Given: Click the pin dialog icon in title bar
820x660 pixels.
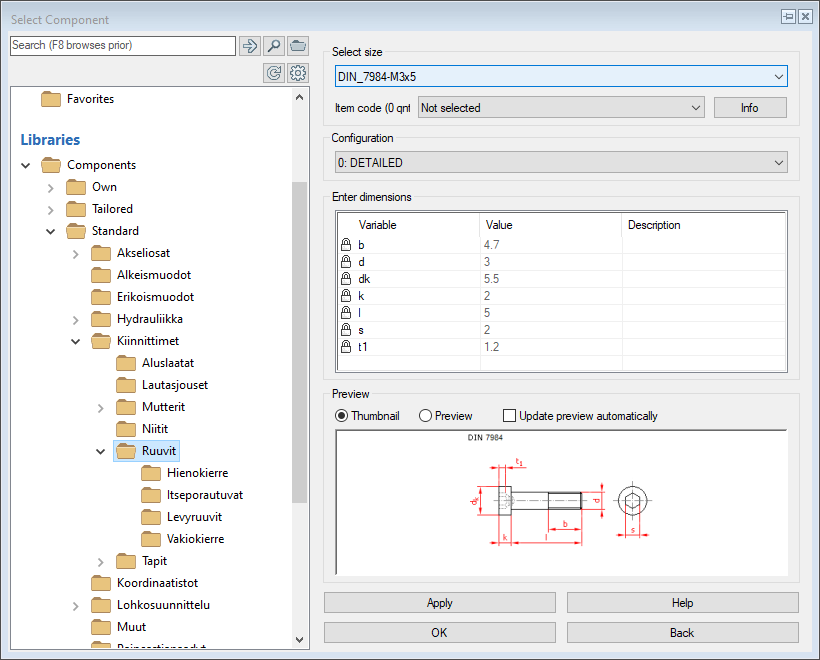Looking at the screenshot, I should (787, 17).
